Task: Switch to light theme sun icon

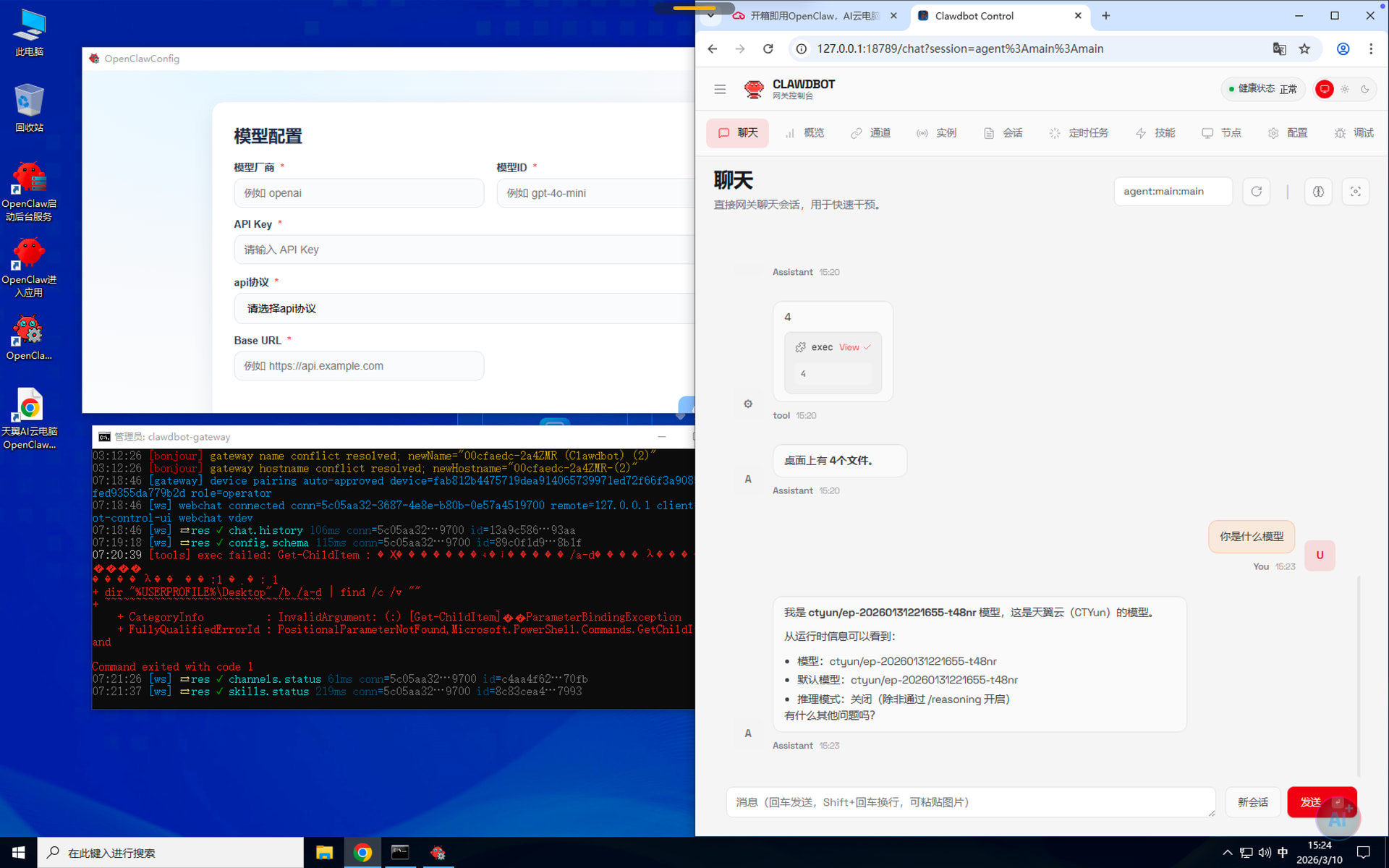Action: tap(1345, 89)
